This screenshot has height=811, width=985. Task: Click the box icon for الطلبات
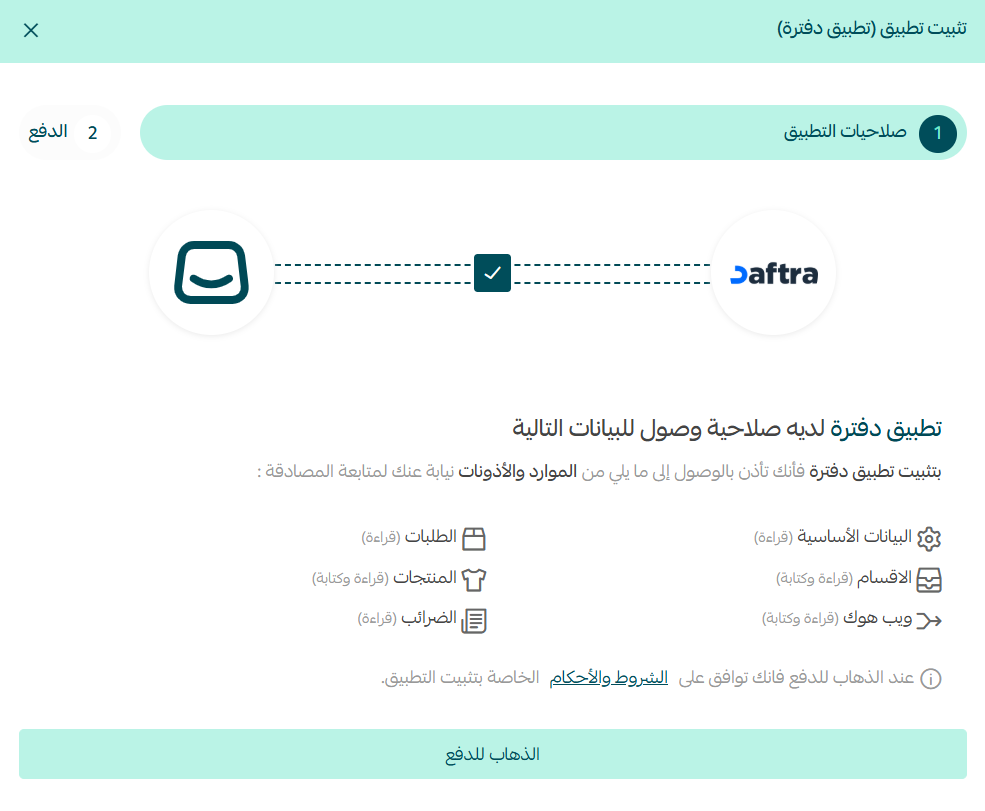tap(474, 538)
